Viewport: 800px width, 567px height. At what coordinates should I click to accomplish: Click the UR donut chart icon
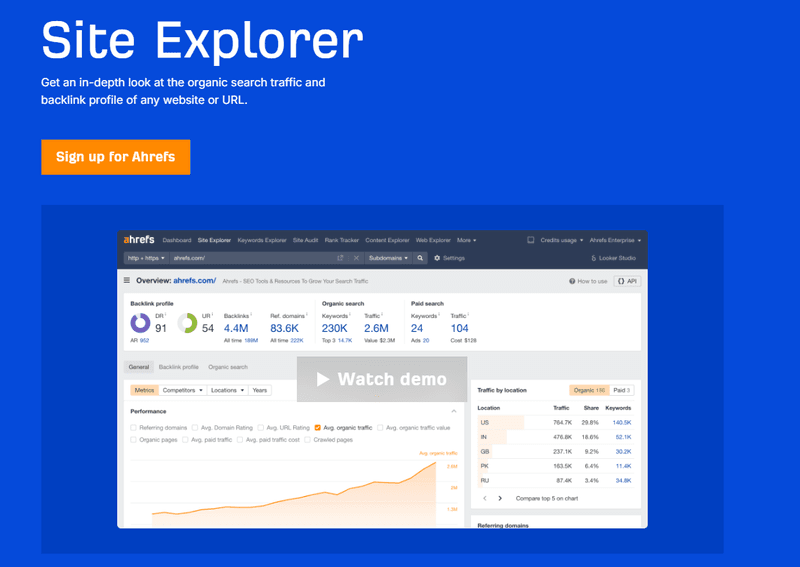pyautogui.click(x=187, y=323)
